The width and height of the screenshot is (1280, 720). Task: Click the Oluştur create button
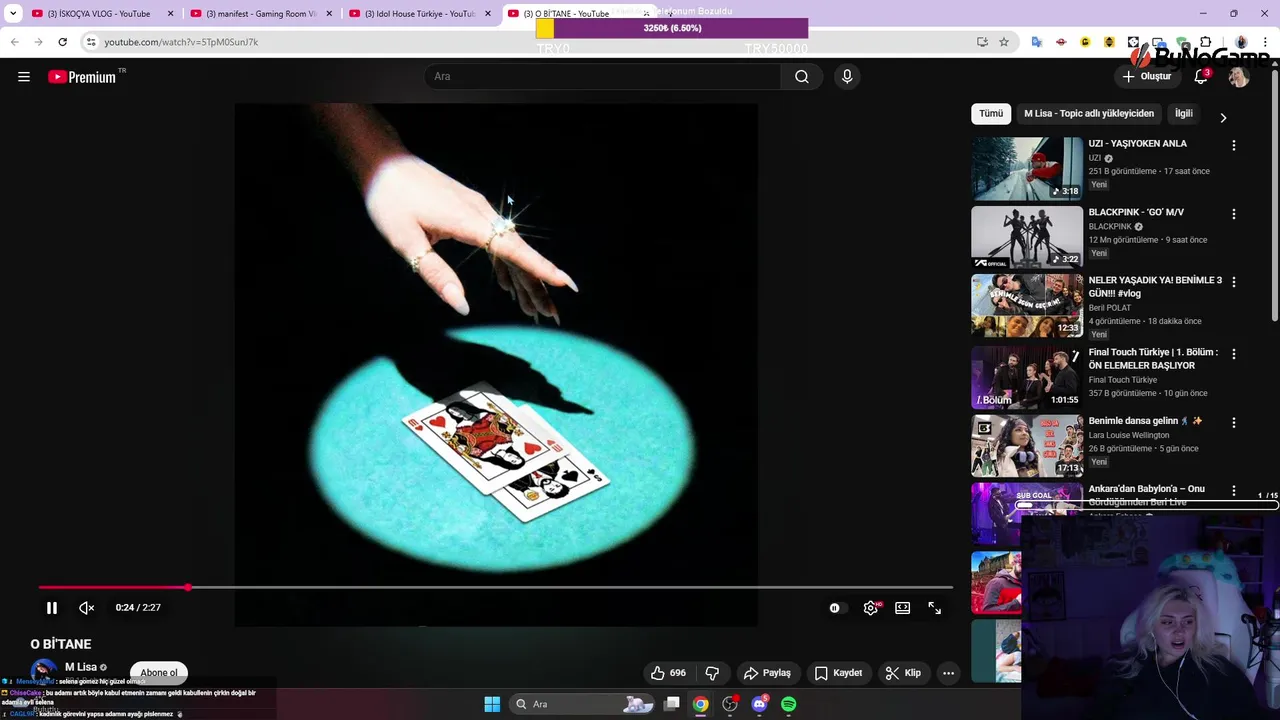click(1146, 76)
